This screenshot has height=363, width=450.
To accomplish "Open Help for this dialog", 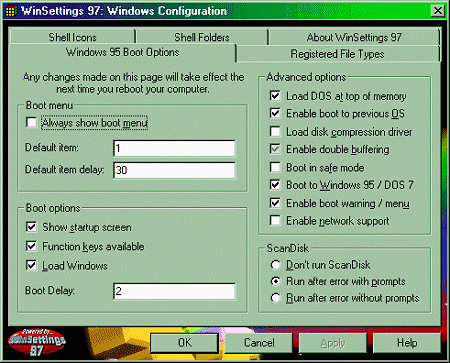I will click(407, 343).
